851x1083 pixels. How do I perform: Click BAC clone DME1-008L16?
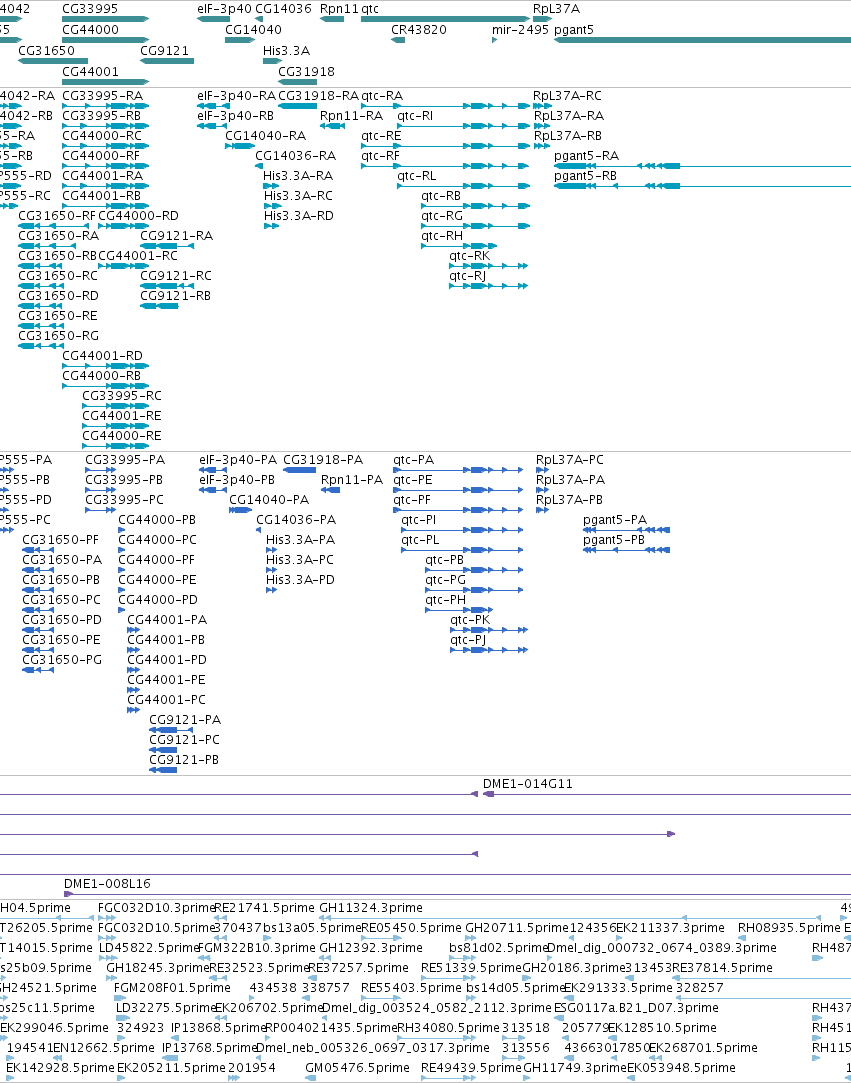pos(107,883)
